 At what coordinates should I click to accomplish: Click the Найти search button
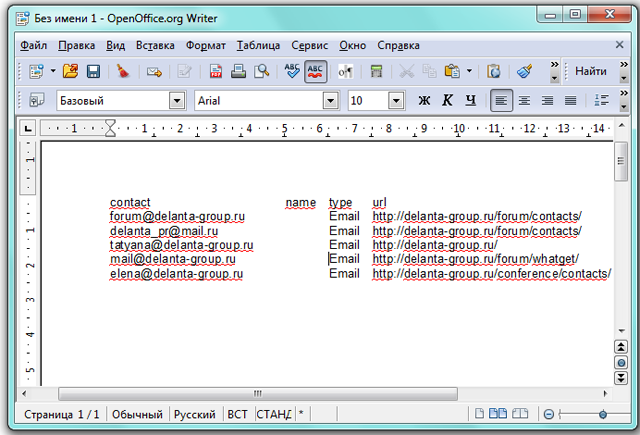click(591, 71)
